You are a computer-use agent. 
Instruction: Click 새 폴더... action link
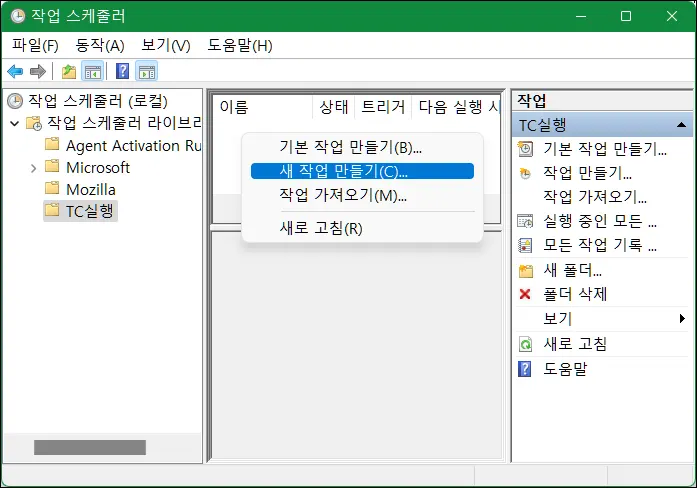573,270
